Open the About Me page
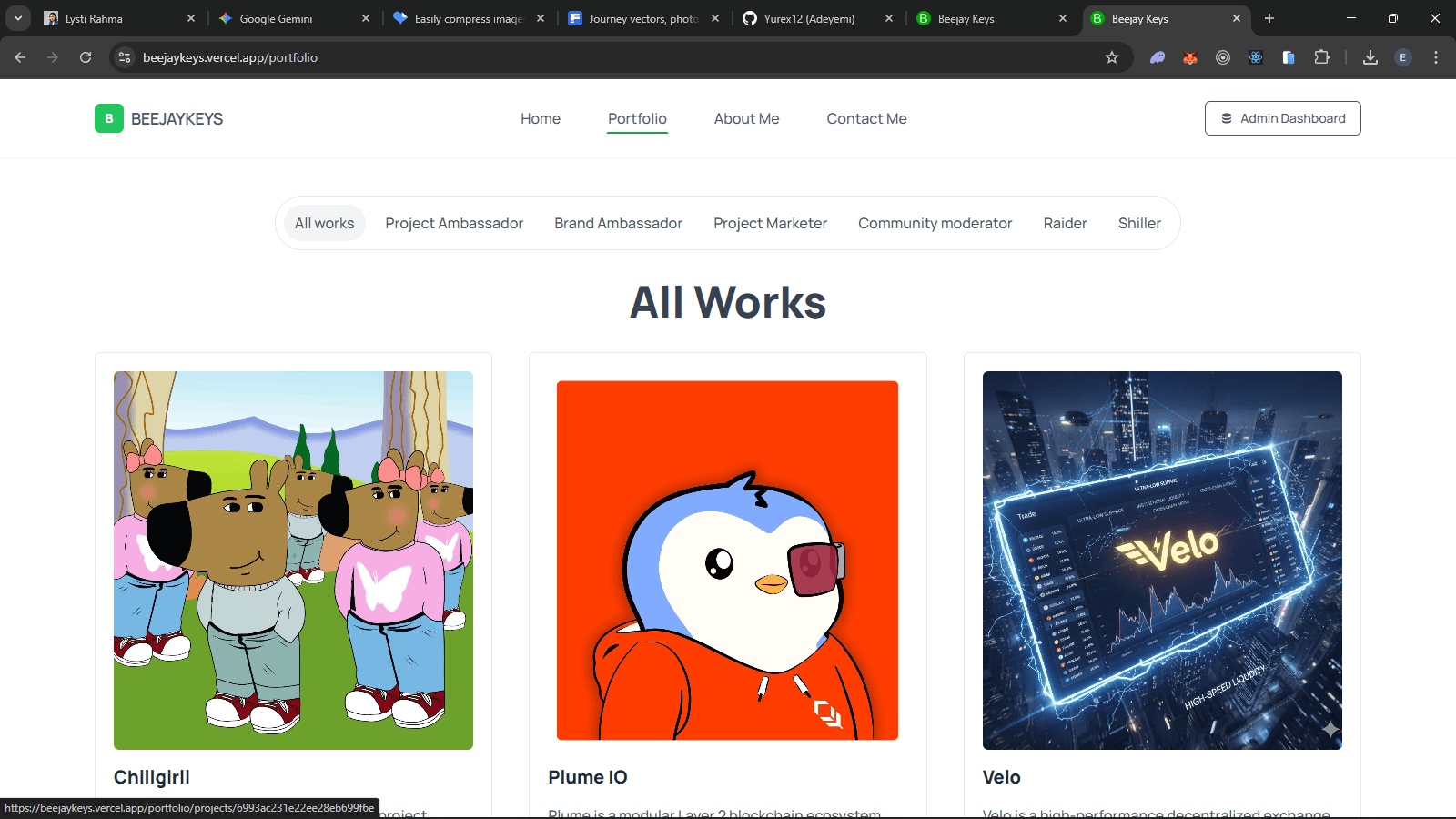 (x=747, y=118)
